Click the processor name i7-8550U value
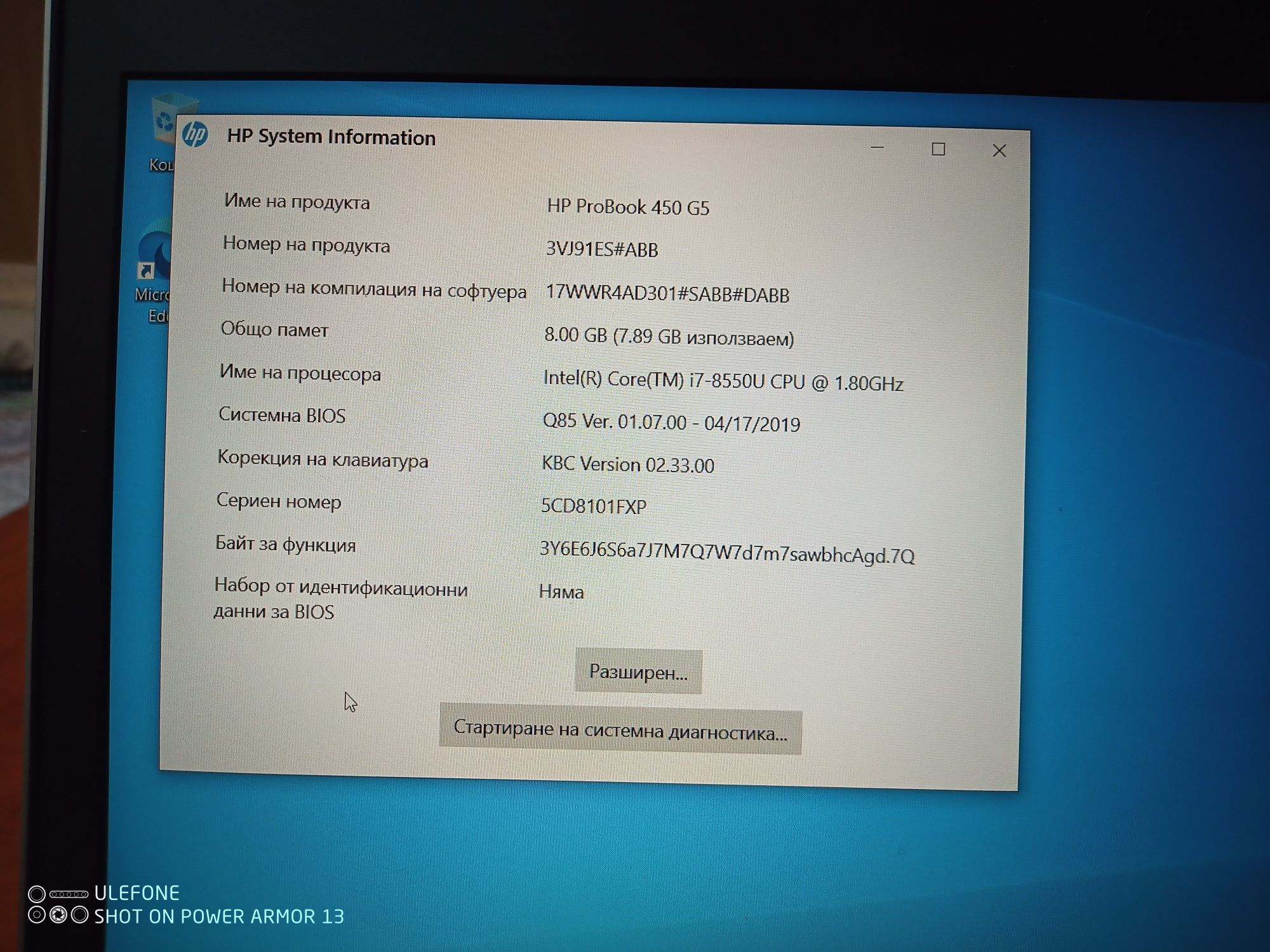1270x952 pixels. pos(723,381)
